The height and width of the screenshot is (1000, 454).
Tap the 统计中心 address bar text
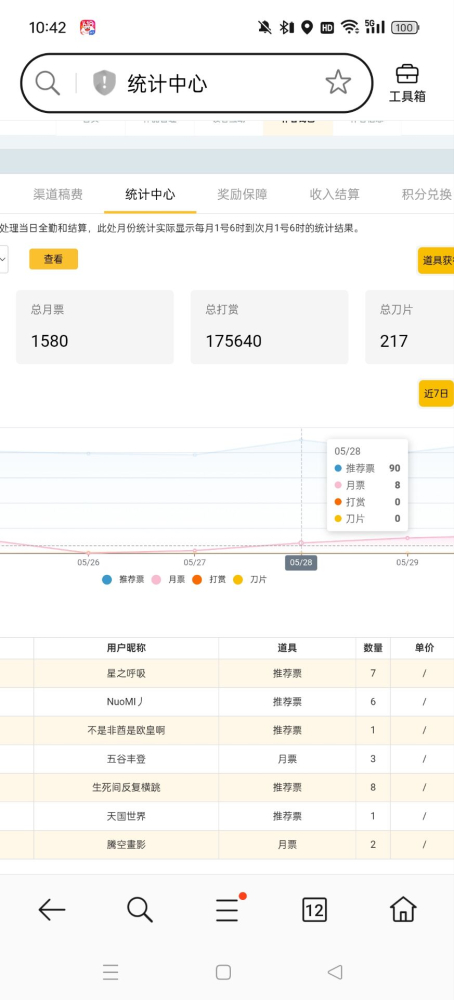[x=167, y=84]
